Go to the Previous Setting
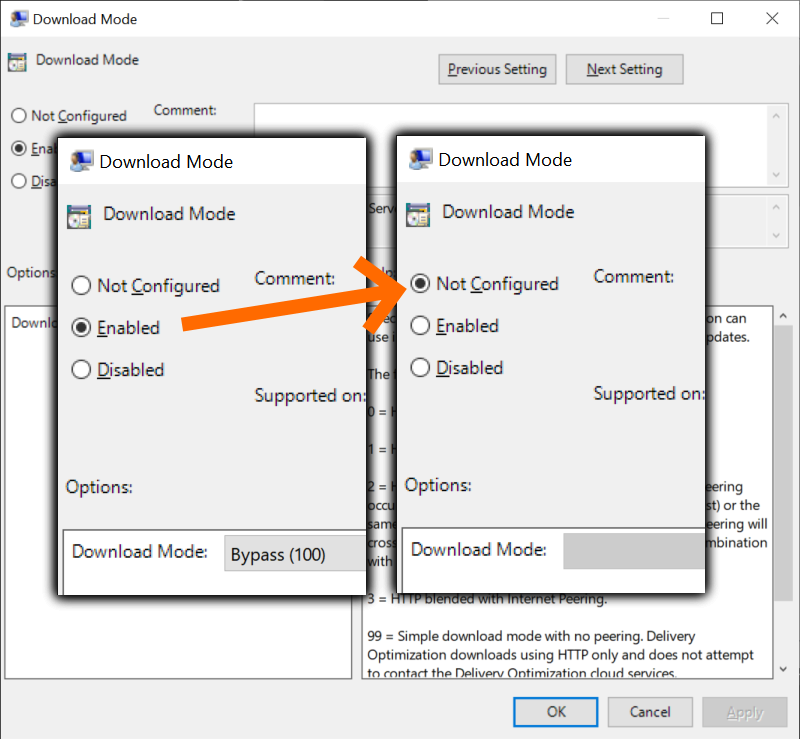The image size is (800, 739). [x=497, y=69]
